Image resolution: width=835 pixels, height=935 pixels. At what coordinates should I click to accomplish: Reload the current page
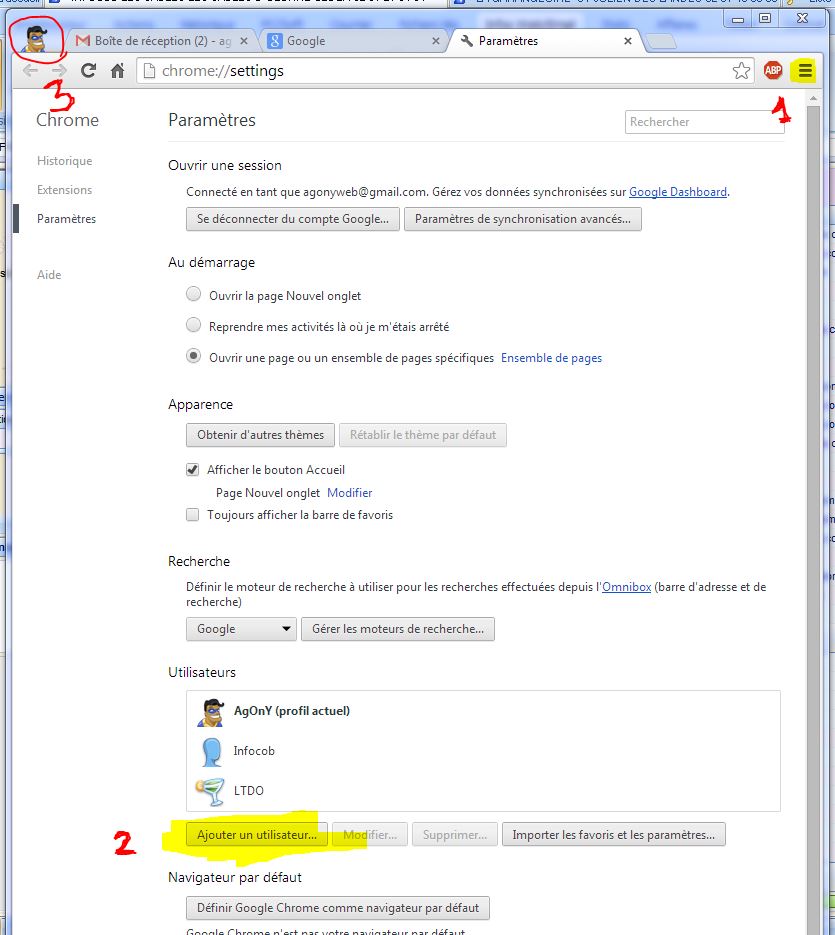88,70
